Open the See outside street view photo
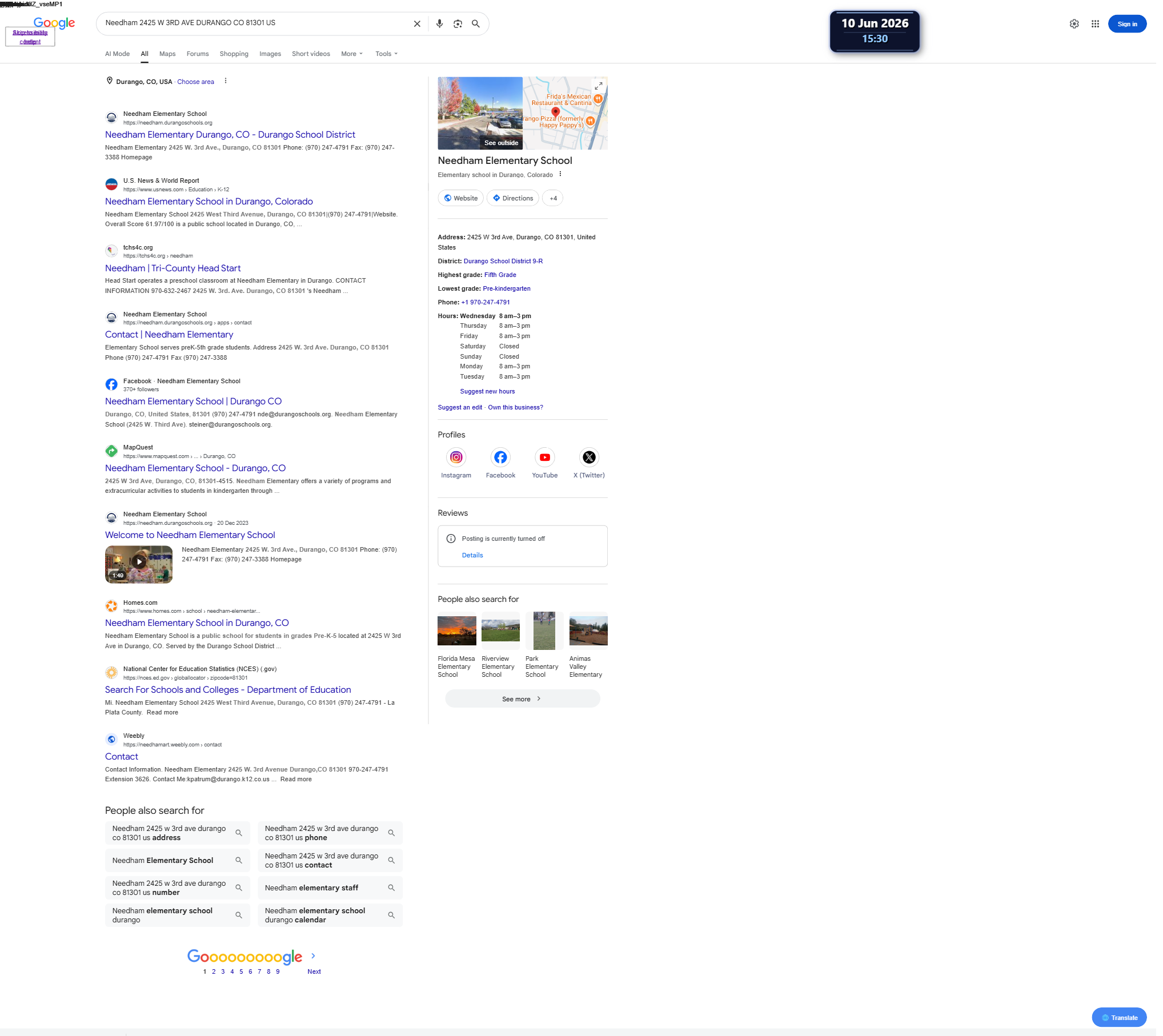The image size is (1163, 1036). coord(480,113)
